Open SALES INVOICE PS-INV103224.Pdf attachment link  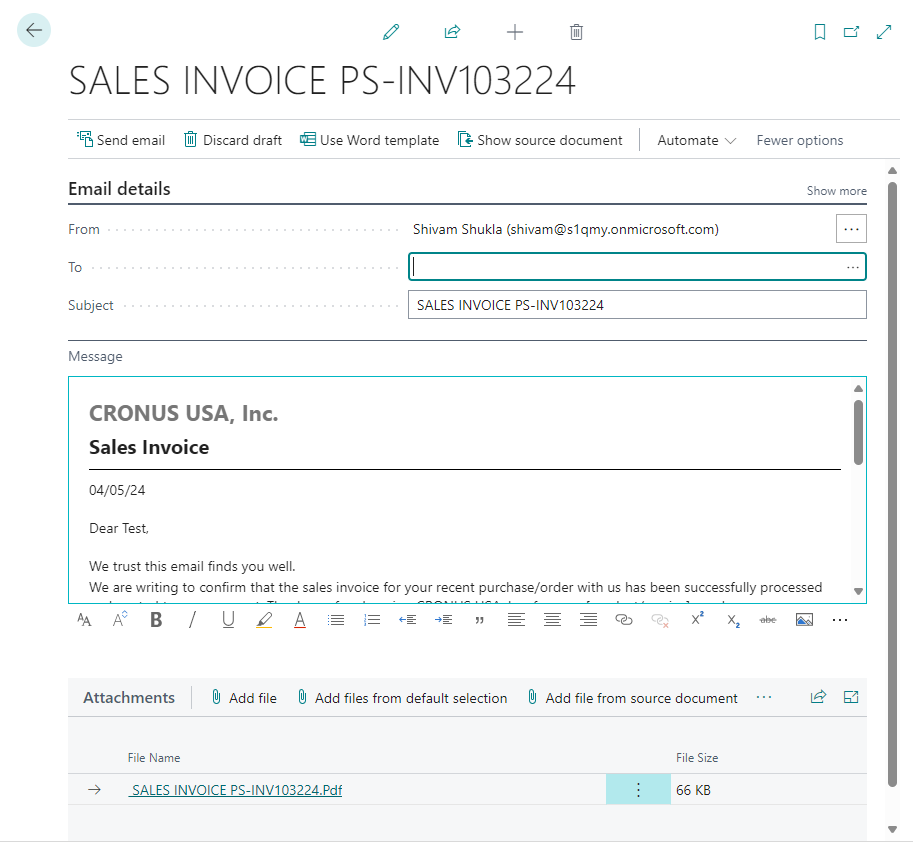tap(236, 790)
